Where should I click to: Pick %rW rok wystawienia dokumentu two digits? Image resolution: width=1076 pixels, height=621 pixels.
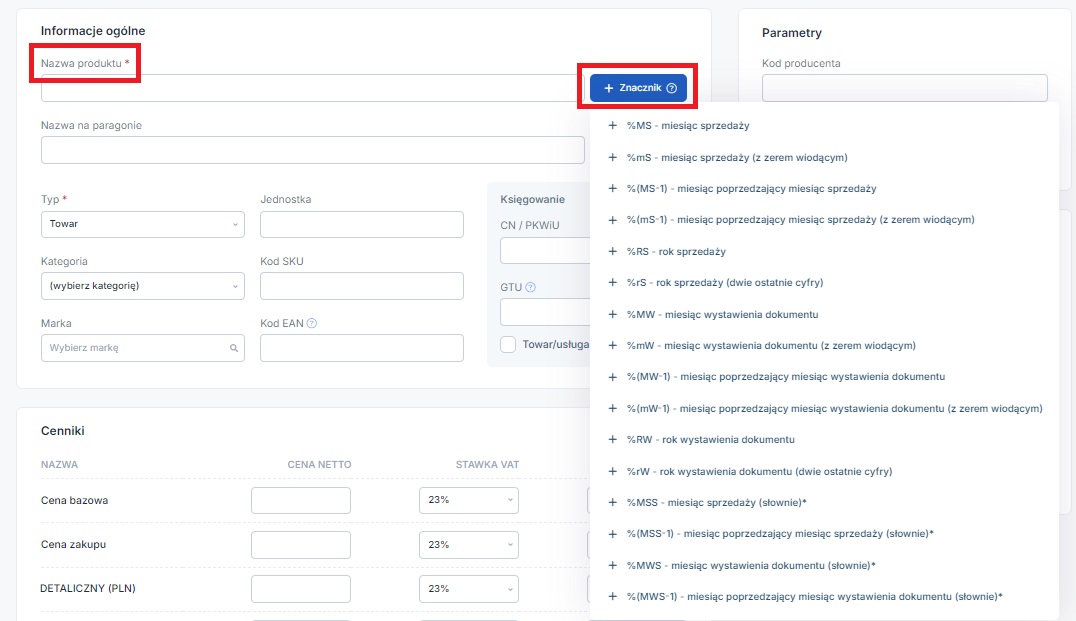pyautogui.click(x=759, y=471)
